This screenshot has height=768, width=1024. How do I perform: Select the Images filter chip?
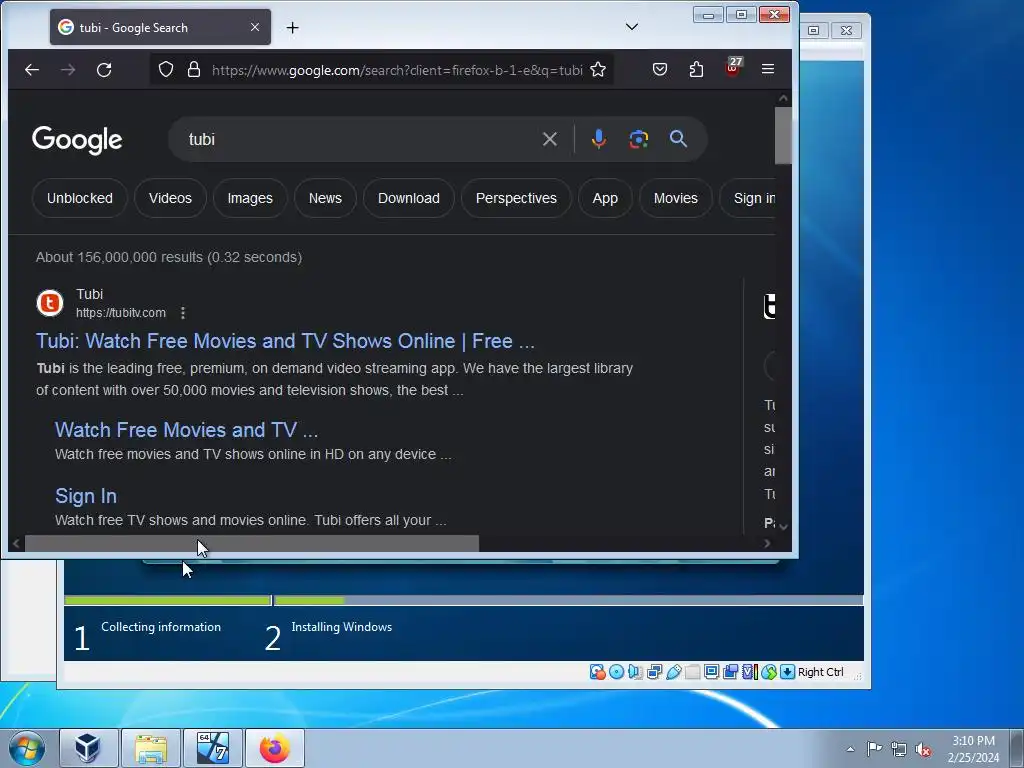[250, 198]
